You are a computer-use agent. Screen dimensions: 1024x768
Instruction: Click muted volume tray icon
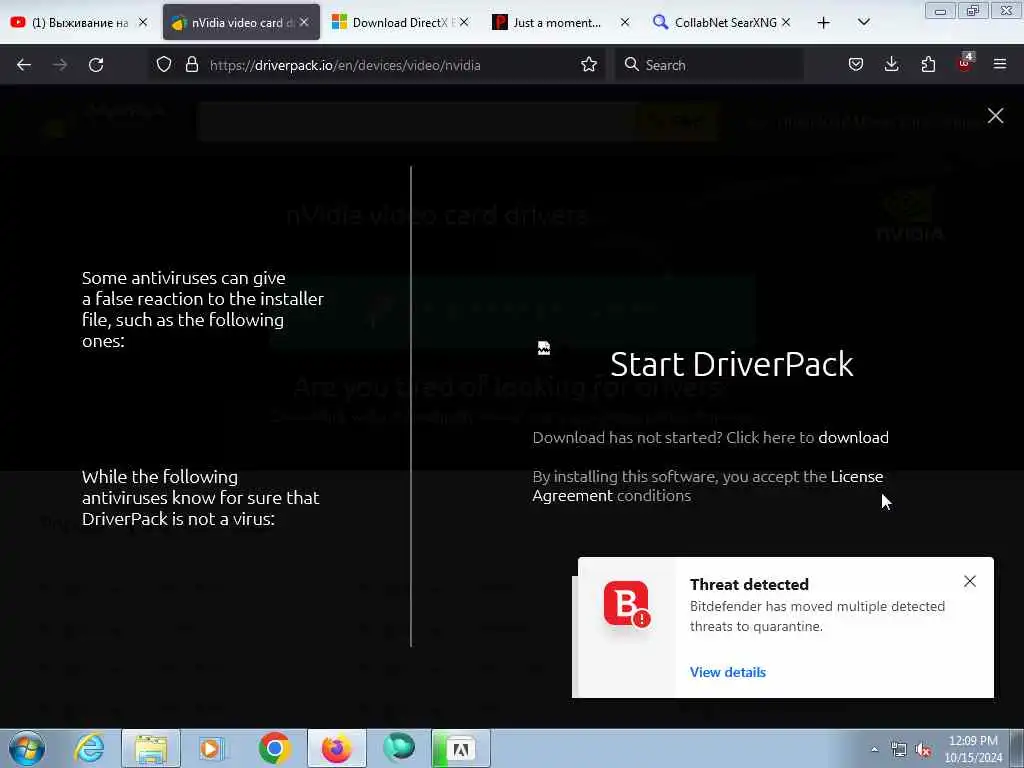point(923,750)
